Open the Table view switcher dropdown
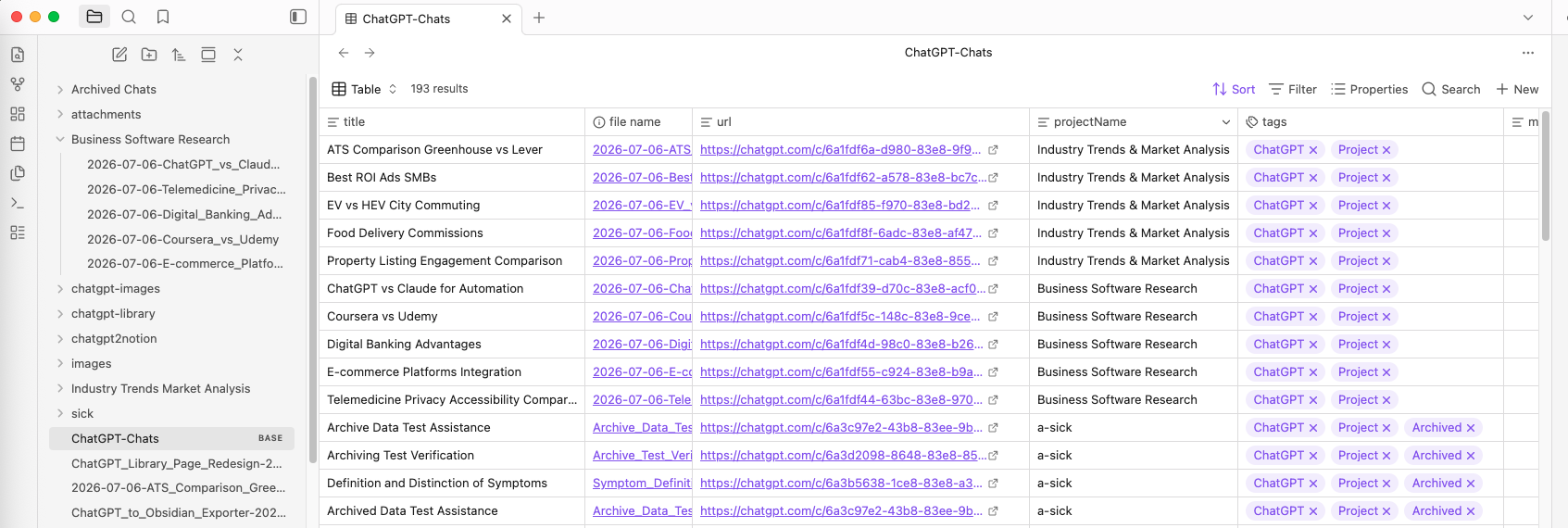Screen dimensions: 1568x528 [364, 89]
